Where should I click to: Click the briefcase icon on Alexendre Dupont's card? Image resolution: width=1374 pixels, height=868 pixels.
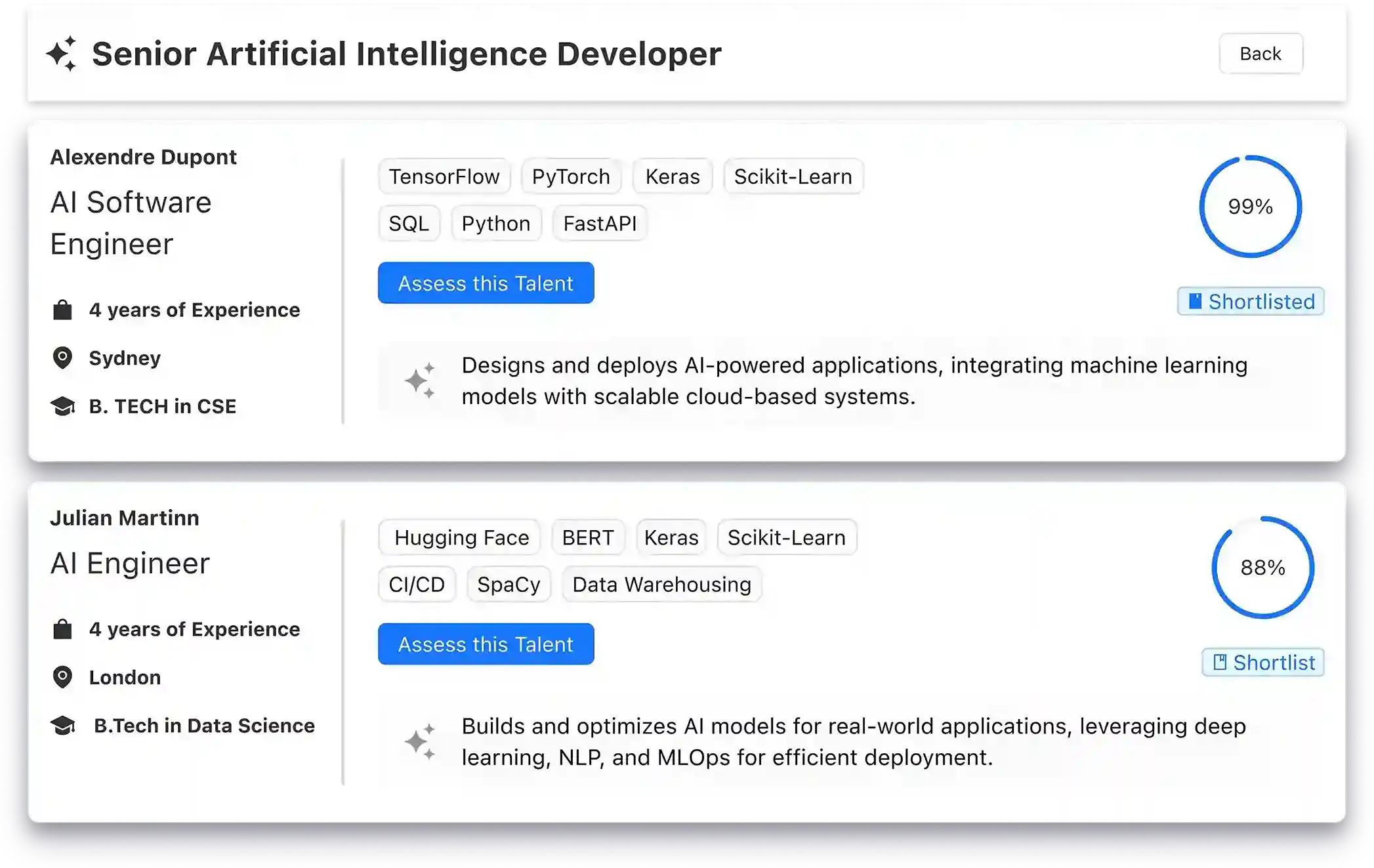(x=62, y=310)
